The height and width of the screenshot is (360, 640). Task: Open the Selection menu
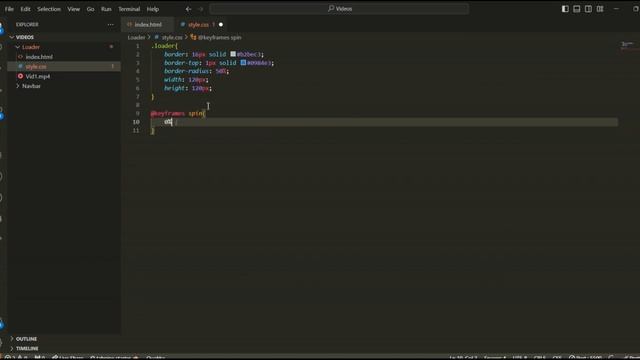[49, 9]
